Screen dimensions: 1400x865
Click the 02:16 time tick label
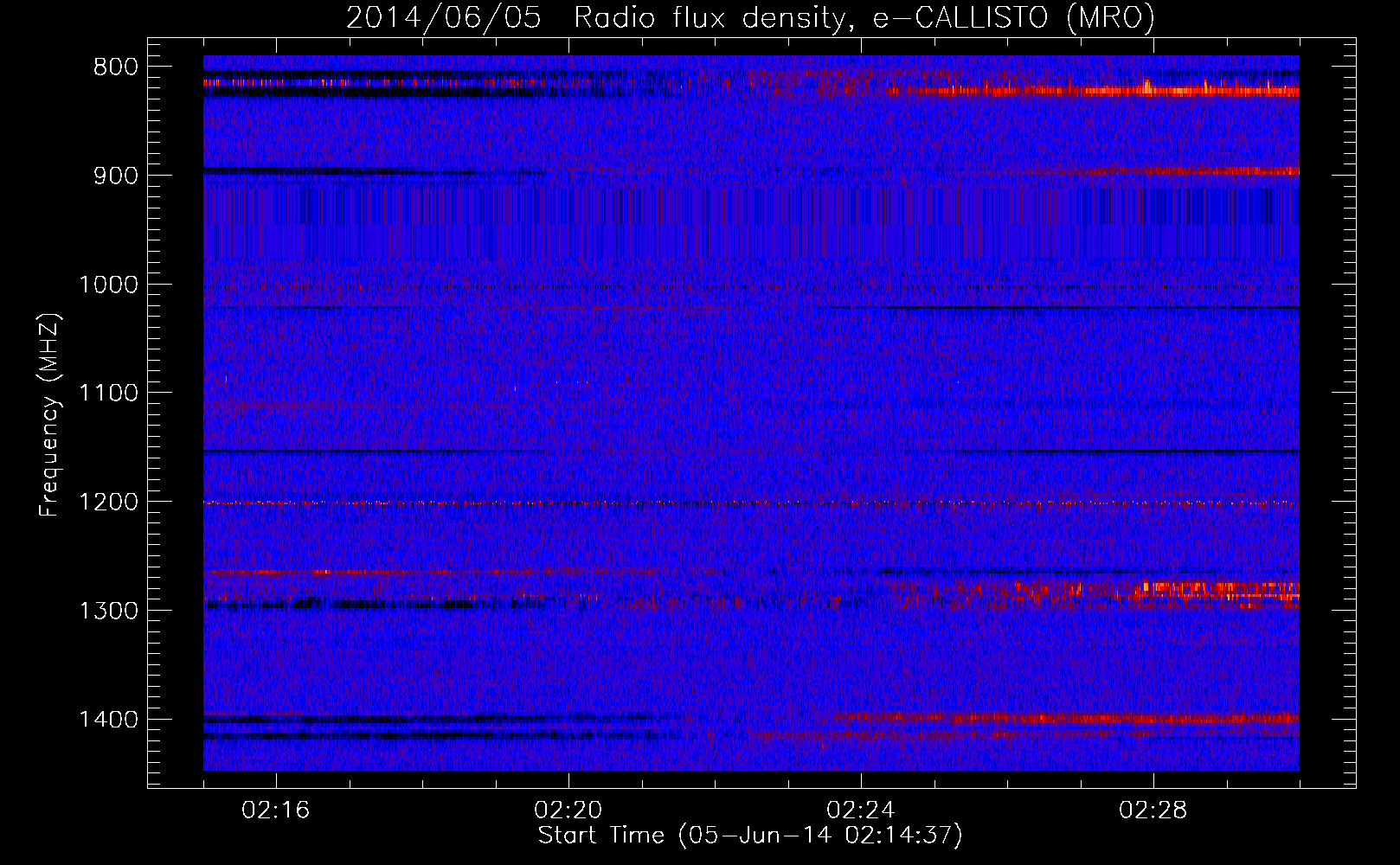pos(276,811)
